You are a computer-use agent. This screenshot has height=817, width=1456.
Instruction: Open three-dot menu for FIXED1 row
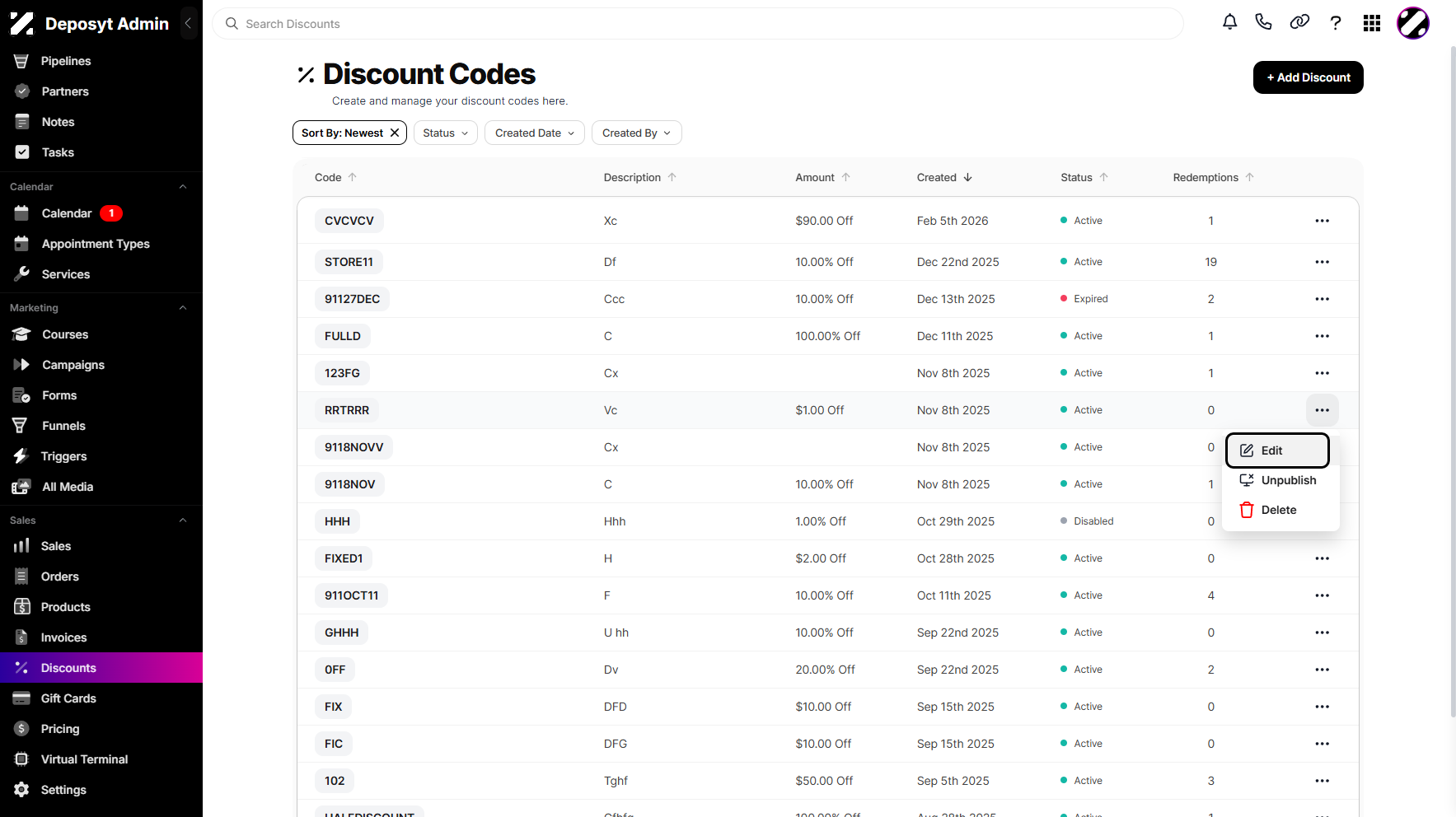(x=1323, y=558)
